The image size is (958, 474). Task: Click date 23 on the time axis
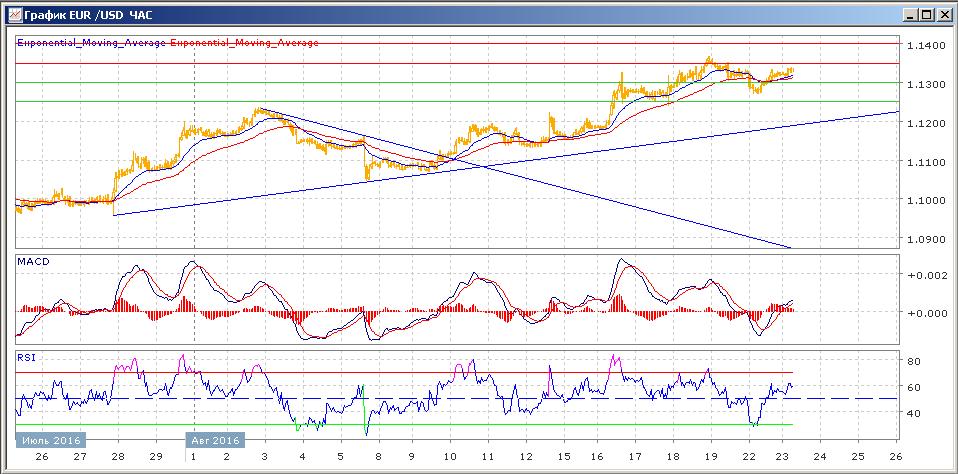[784, 457]
